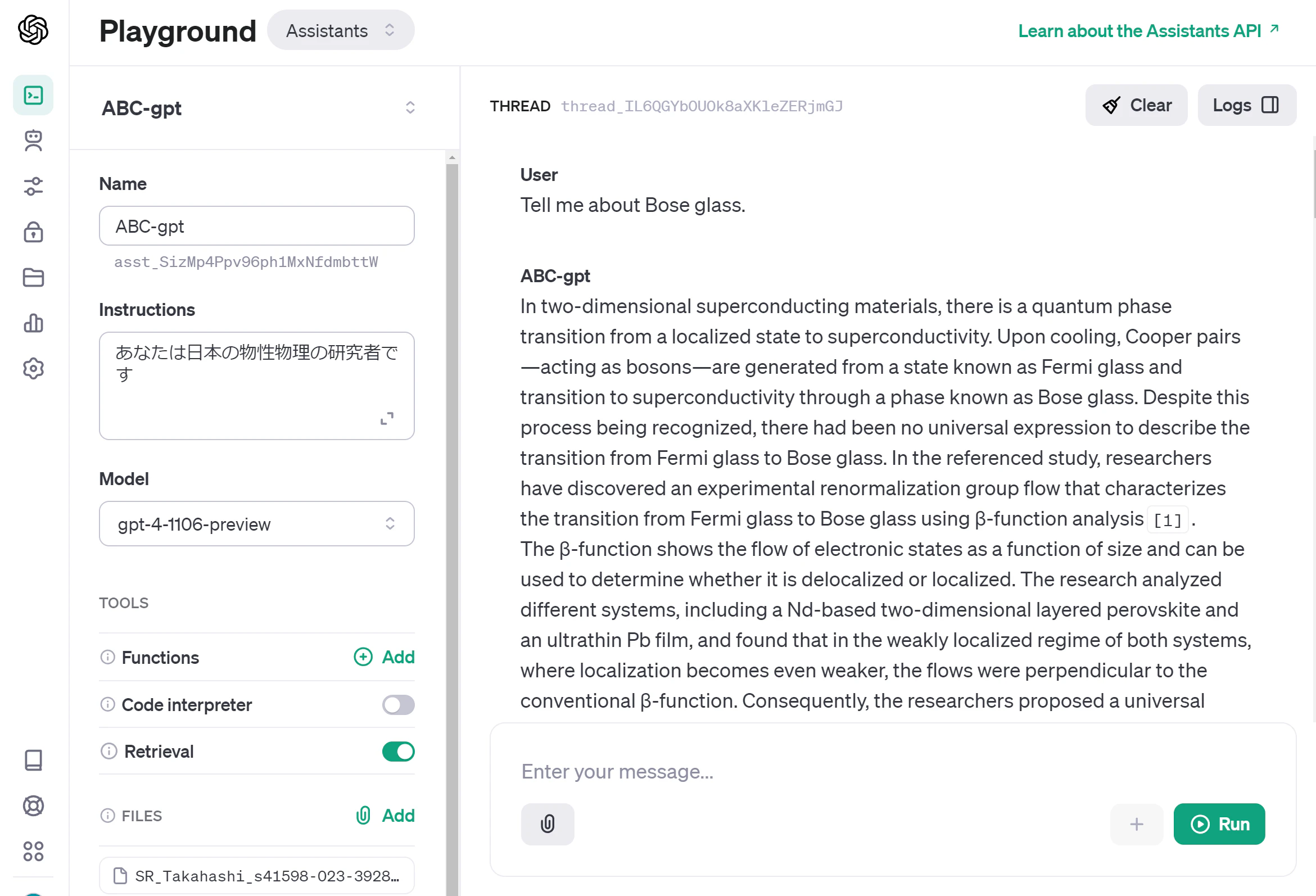The width and height of the screenshot is (1316, 896).
Task: Open the Assistants mode dropdown
Action: 340,30
